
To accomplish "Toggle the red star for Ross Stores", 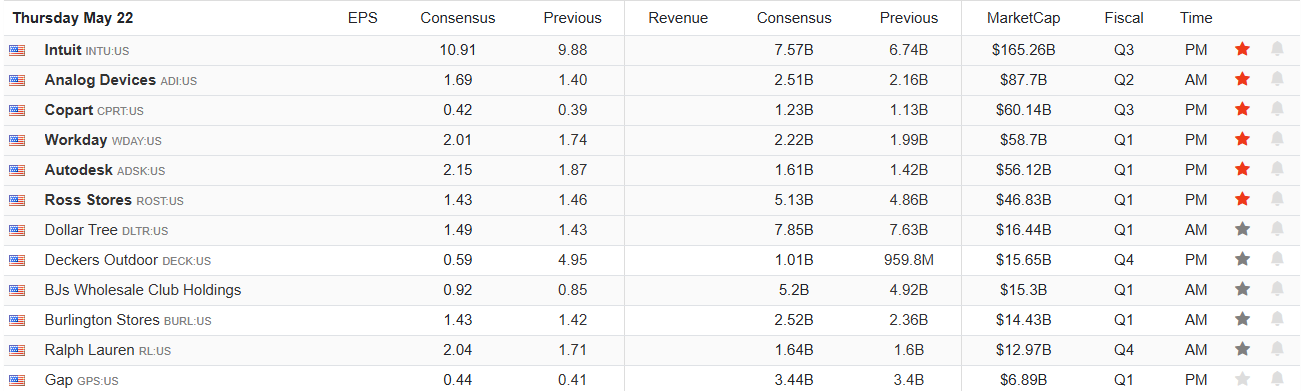I will click(x=1242, y=199).
